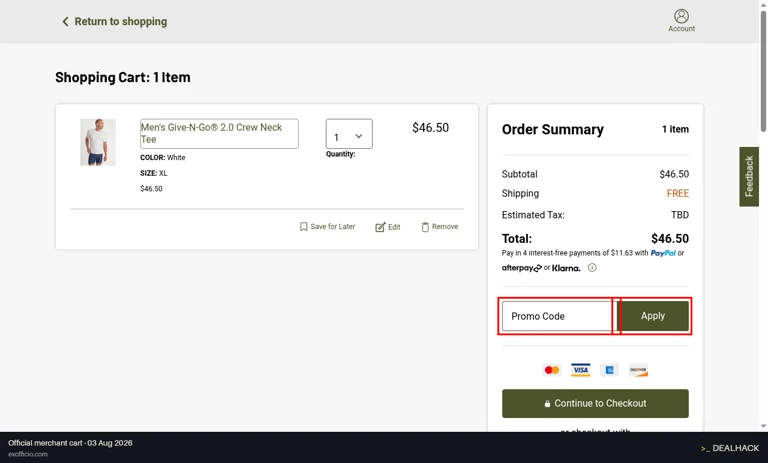Screen dimensions: 768x463
Task: Click the FREE shipping value
Action: tap(677, 194)
